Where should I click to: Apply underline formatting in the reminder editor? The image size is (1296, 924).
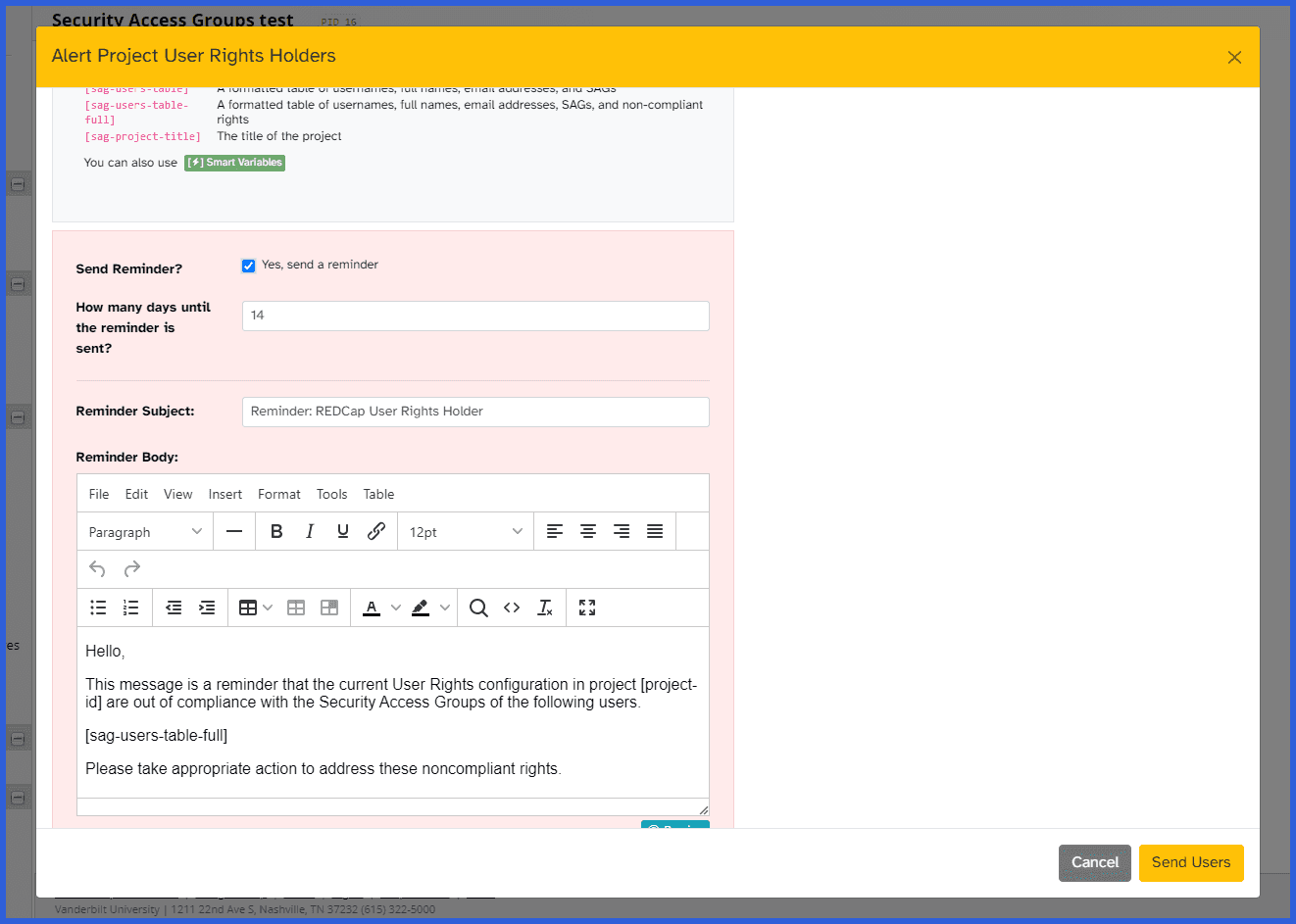tap(343, 531)
